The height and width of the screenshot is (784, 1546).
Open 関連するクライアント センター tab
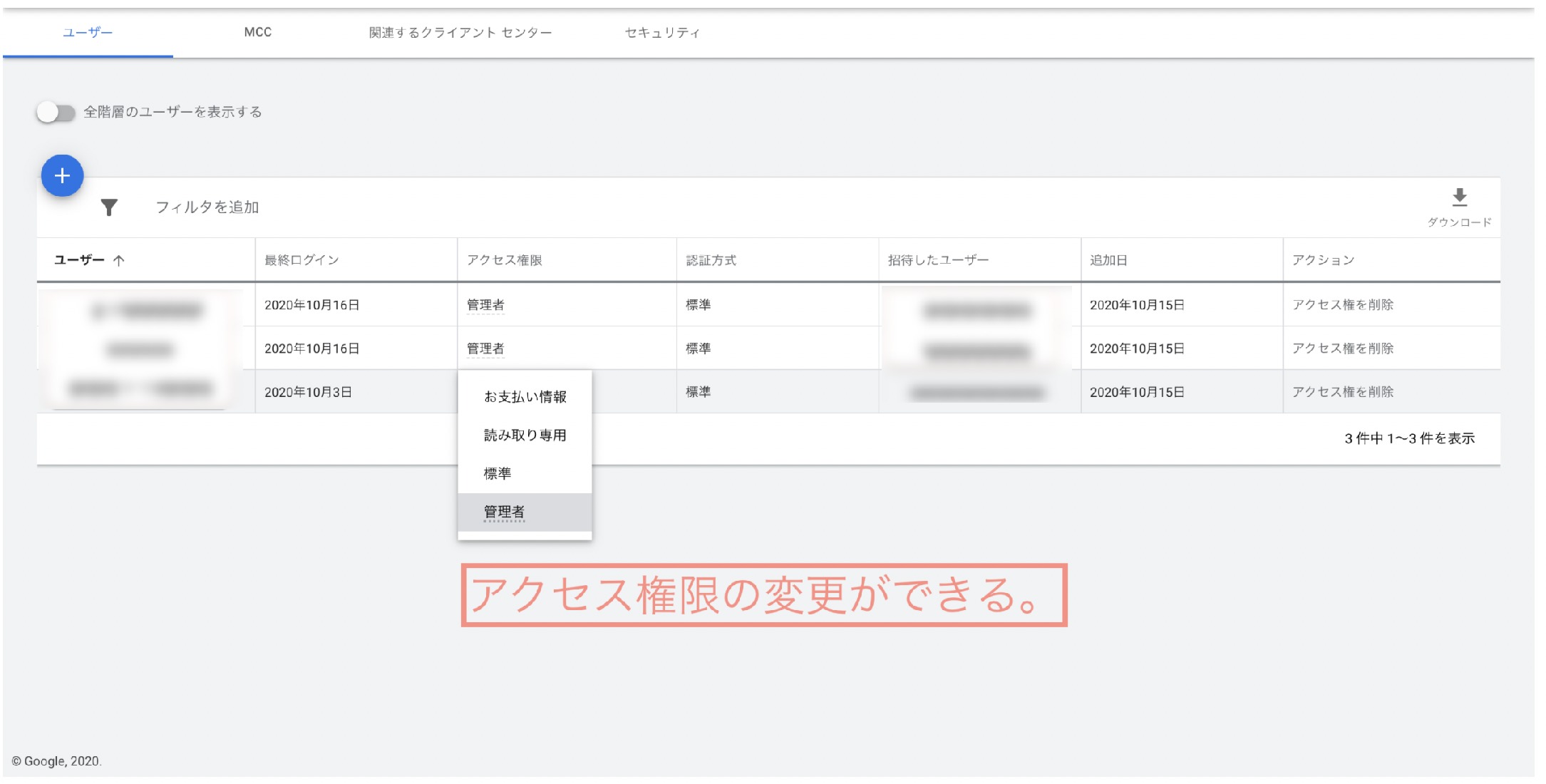pyautogui.click(x=460, y=33)
